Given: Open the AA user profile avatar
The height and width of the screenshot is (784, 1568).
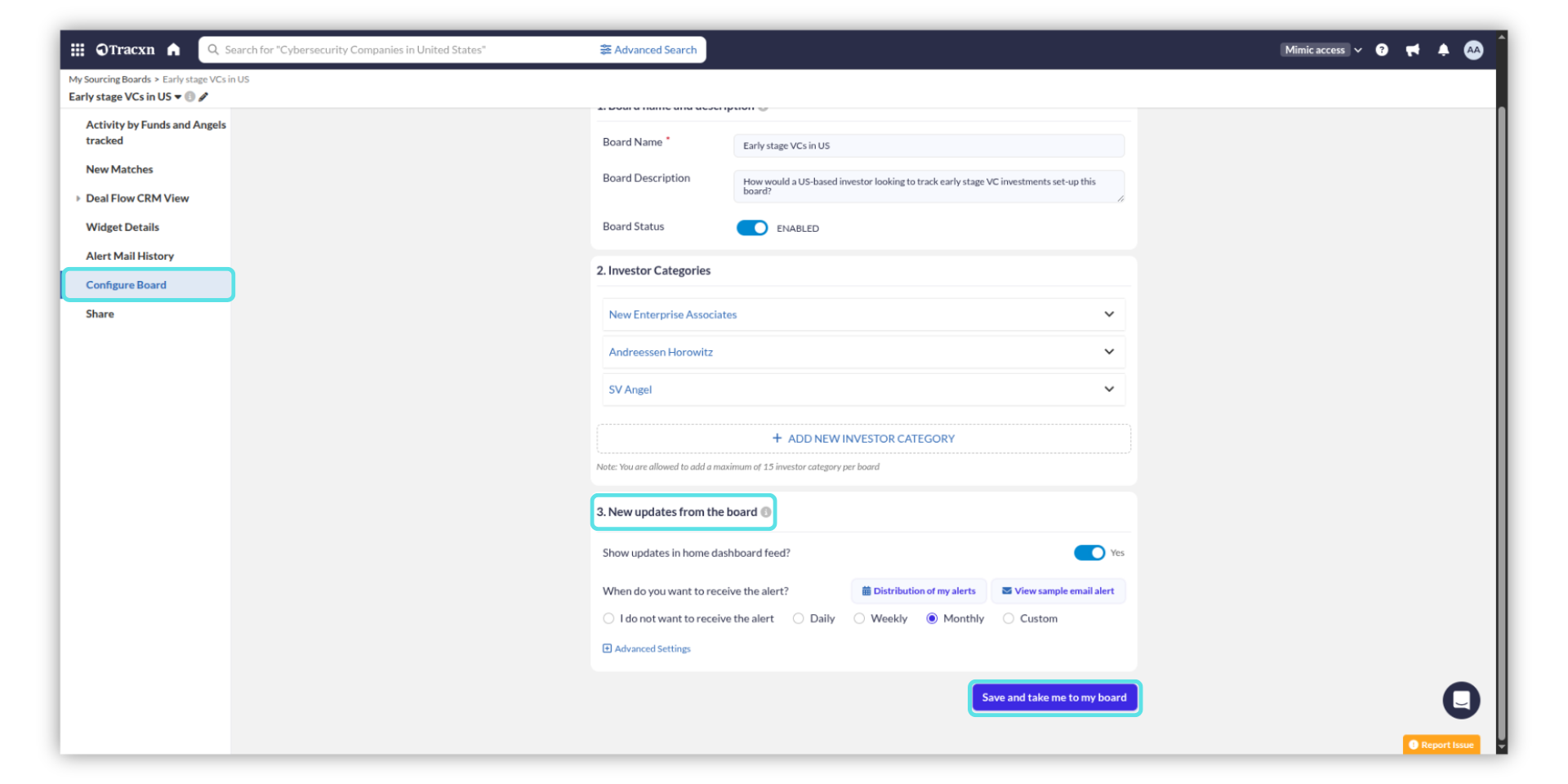Looking at the screenshot, I should point(1473,50).
